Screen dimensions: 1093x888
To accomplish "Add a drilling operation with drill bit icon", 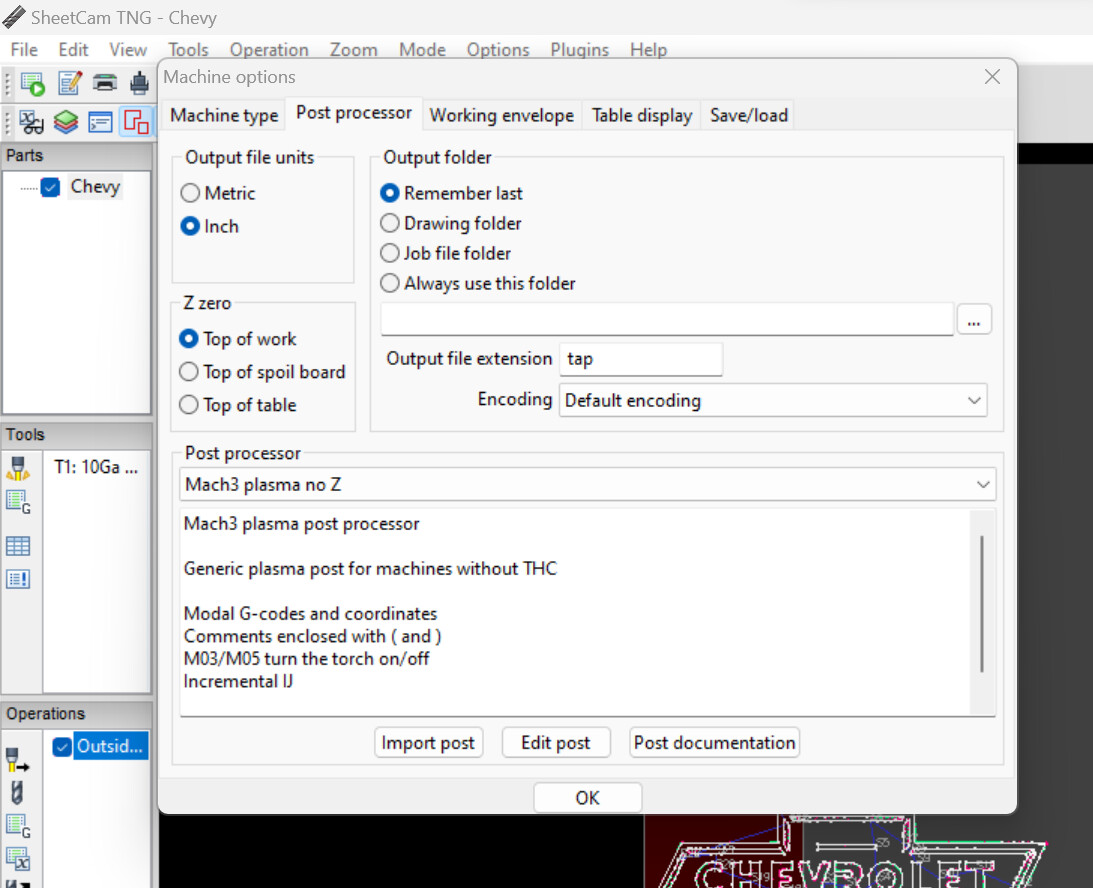I will point(17,793).
